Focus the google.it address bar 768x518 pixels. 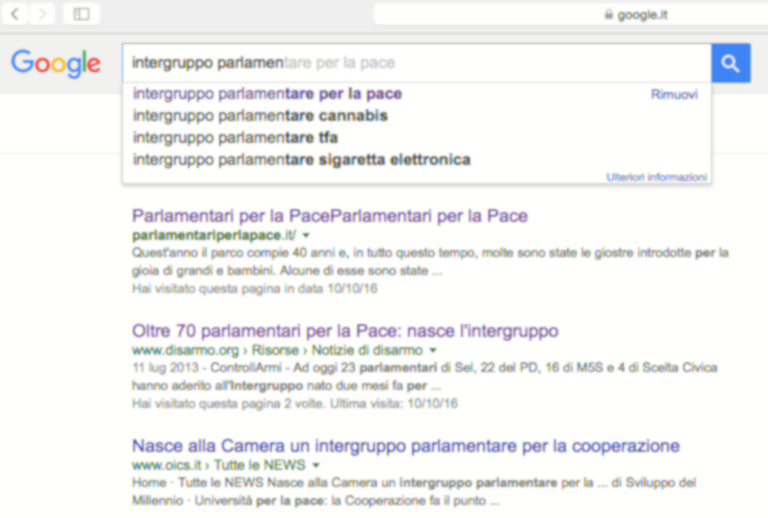[x=571, y=15]
